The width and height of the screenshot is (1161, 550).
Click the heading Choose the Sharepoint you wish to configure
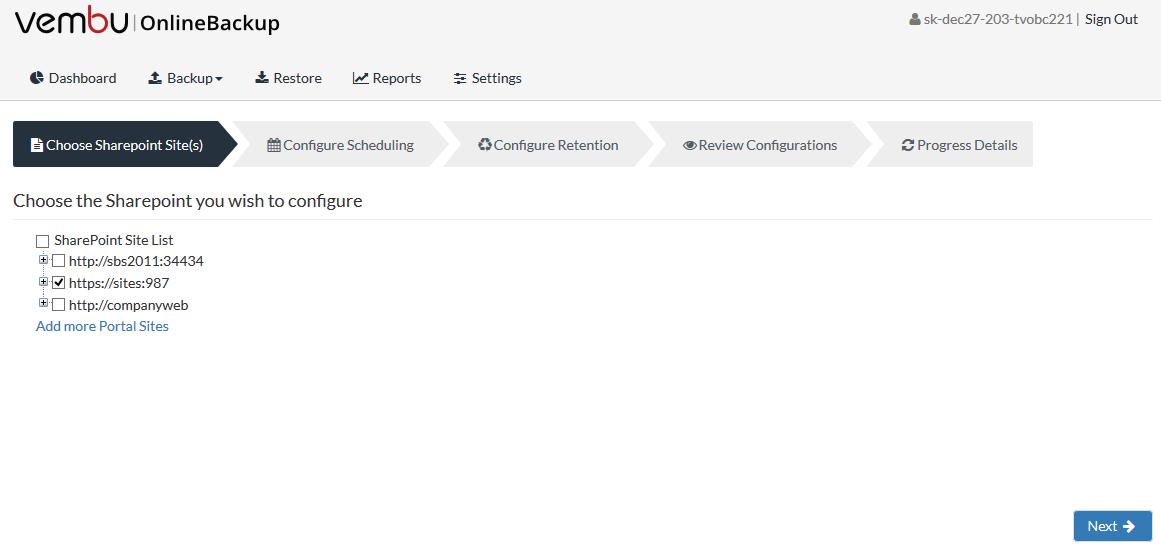point(188,201)
